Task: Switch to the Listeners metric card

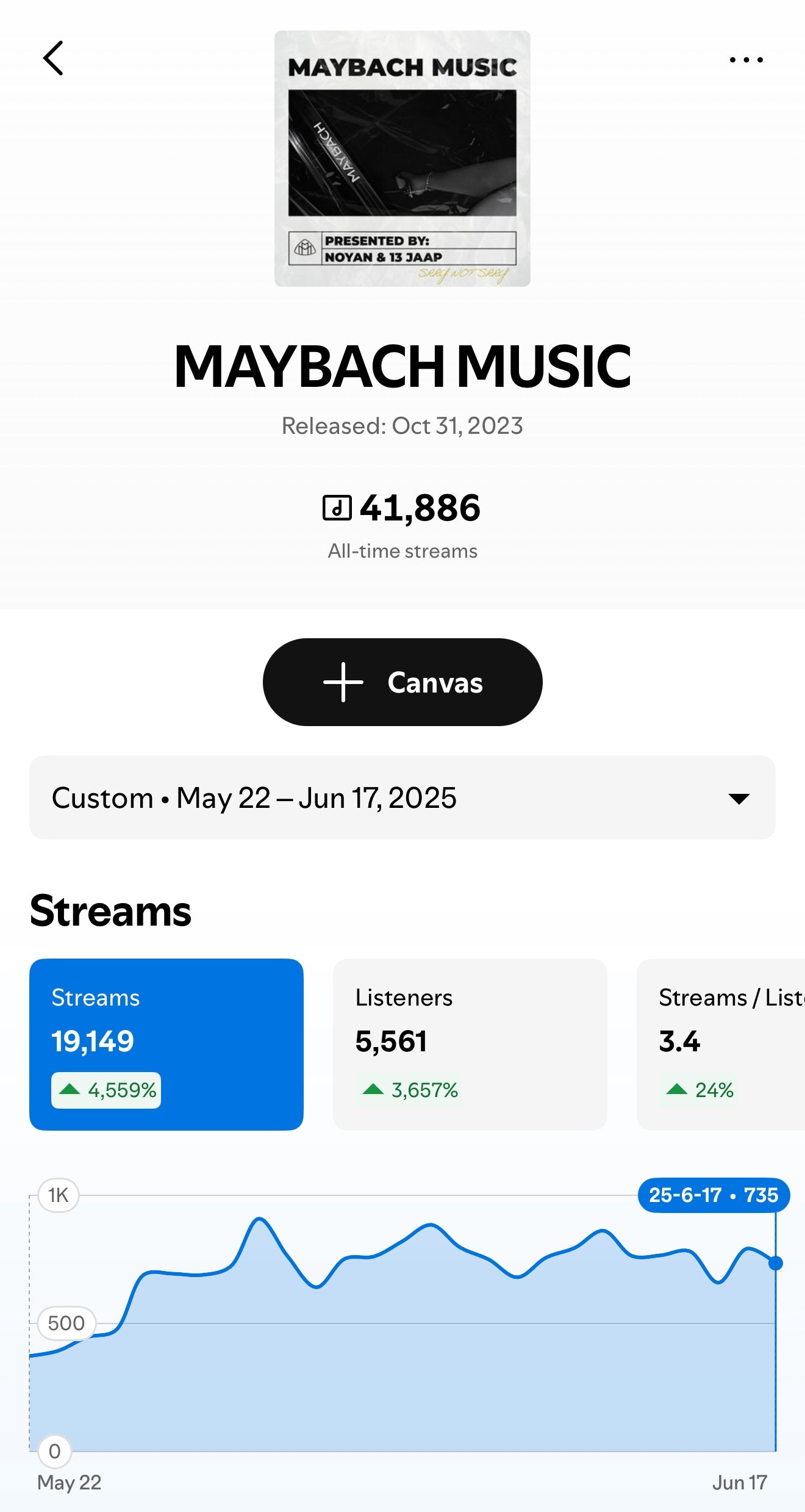Action: pyautogui.click(x=470, y=1043)
